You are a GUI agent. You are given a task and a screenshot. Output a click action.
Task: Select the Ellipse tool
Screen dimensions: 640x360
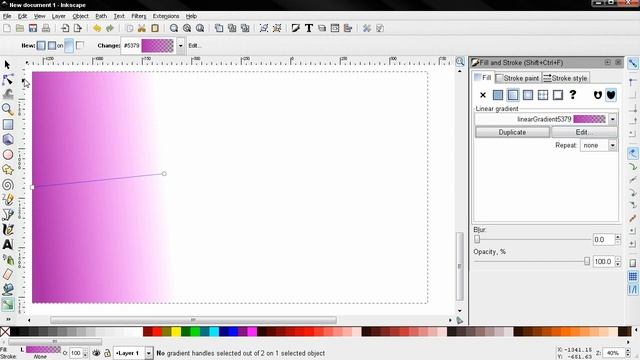click(x=7, y=154)
